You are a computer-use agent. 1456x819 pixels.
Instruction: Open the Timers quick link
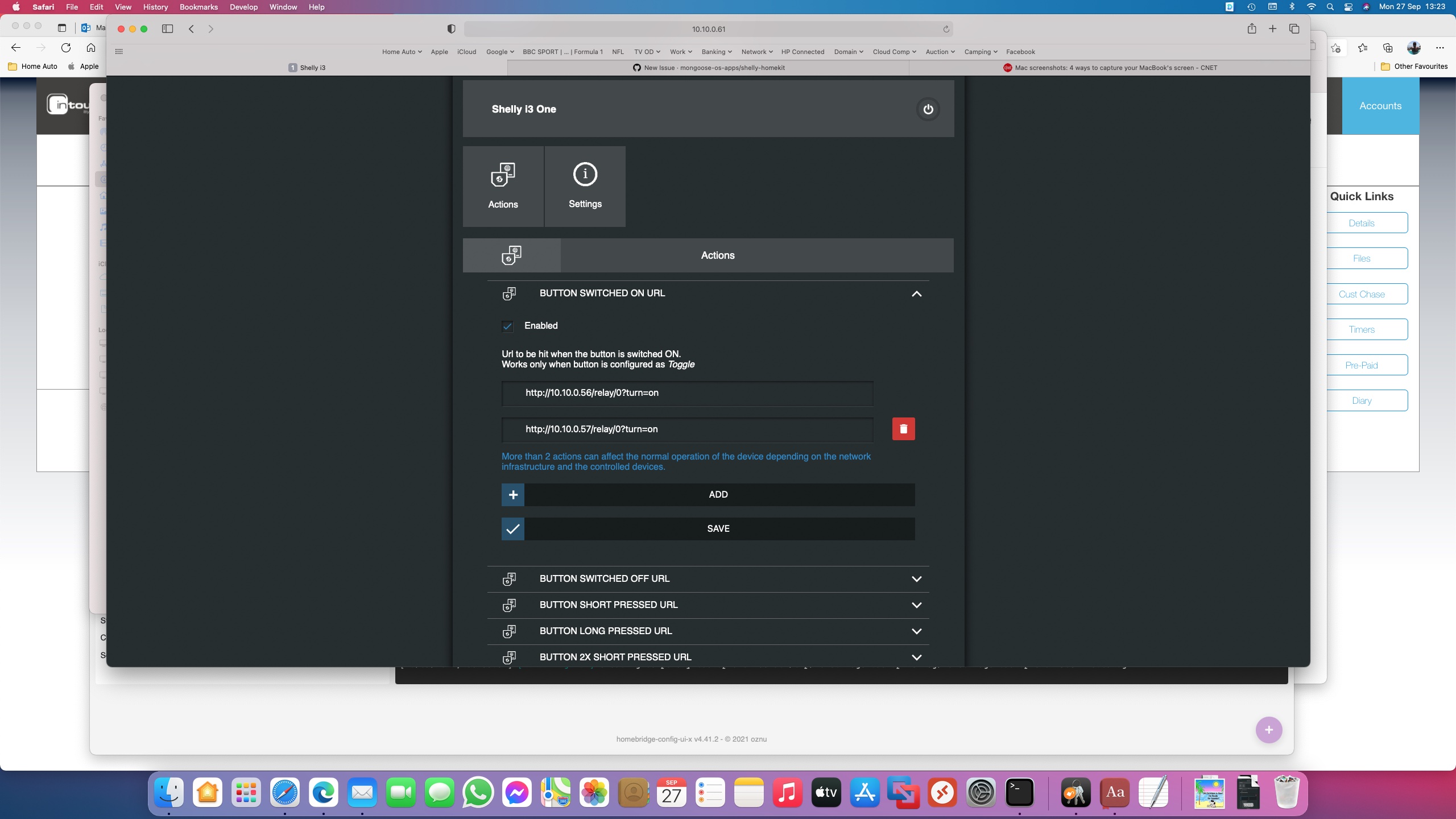(x=1362, y=329)
